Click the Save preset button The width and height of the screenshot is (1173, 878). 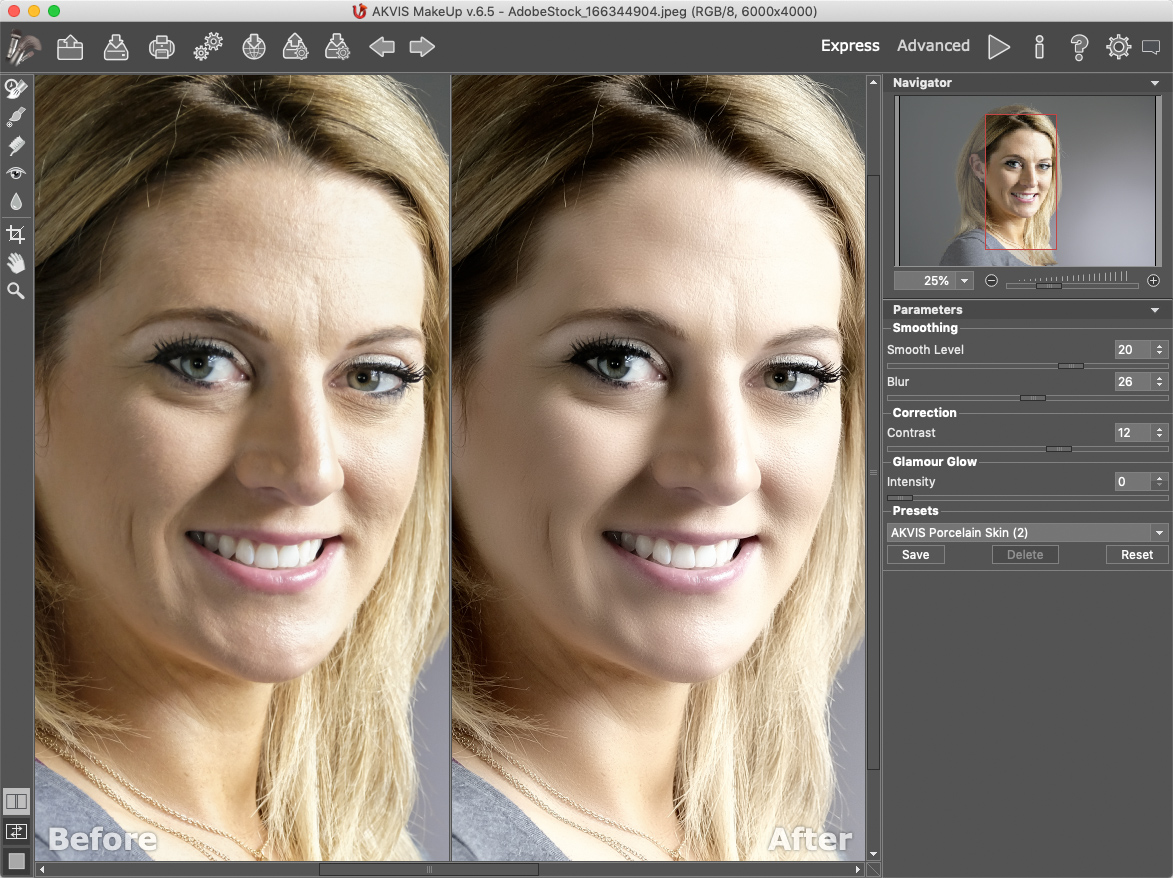click(915, 555)
